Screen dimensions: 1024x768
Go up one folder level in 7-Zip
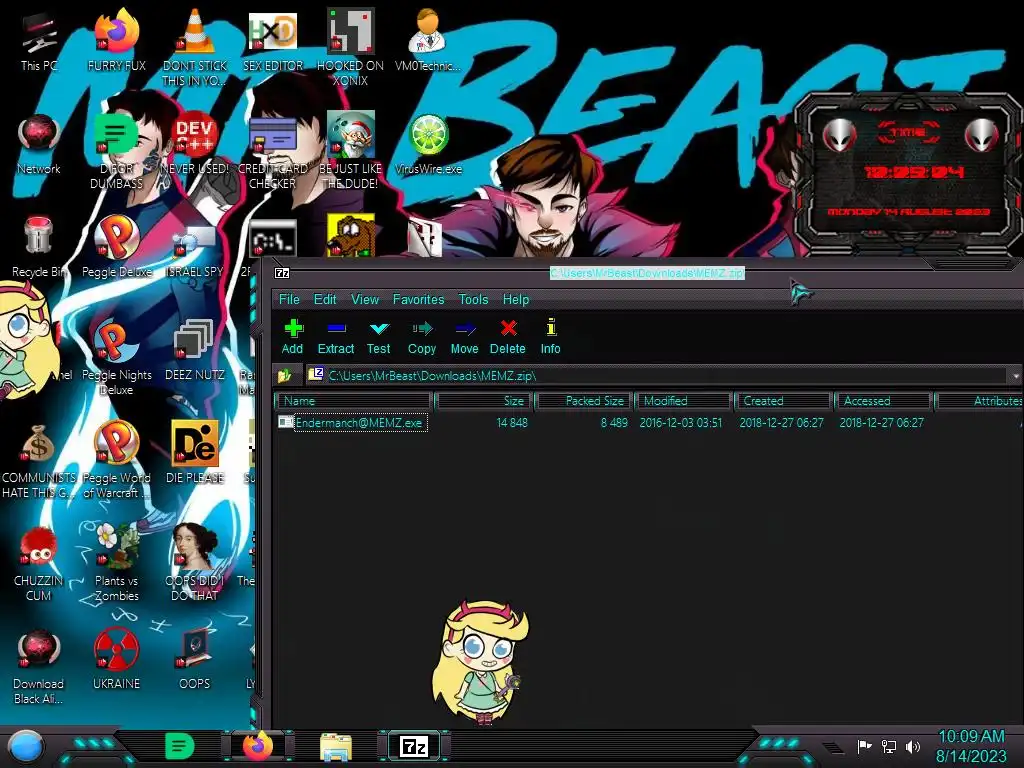[x=285, y=376]
